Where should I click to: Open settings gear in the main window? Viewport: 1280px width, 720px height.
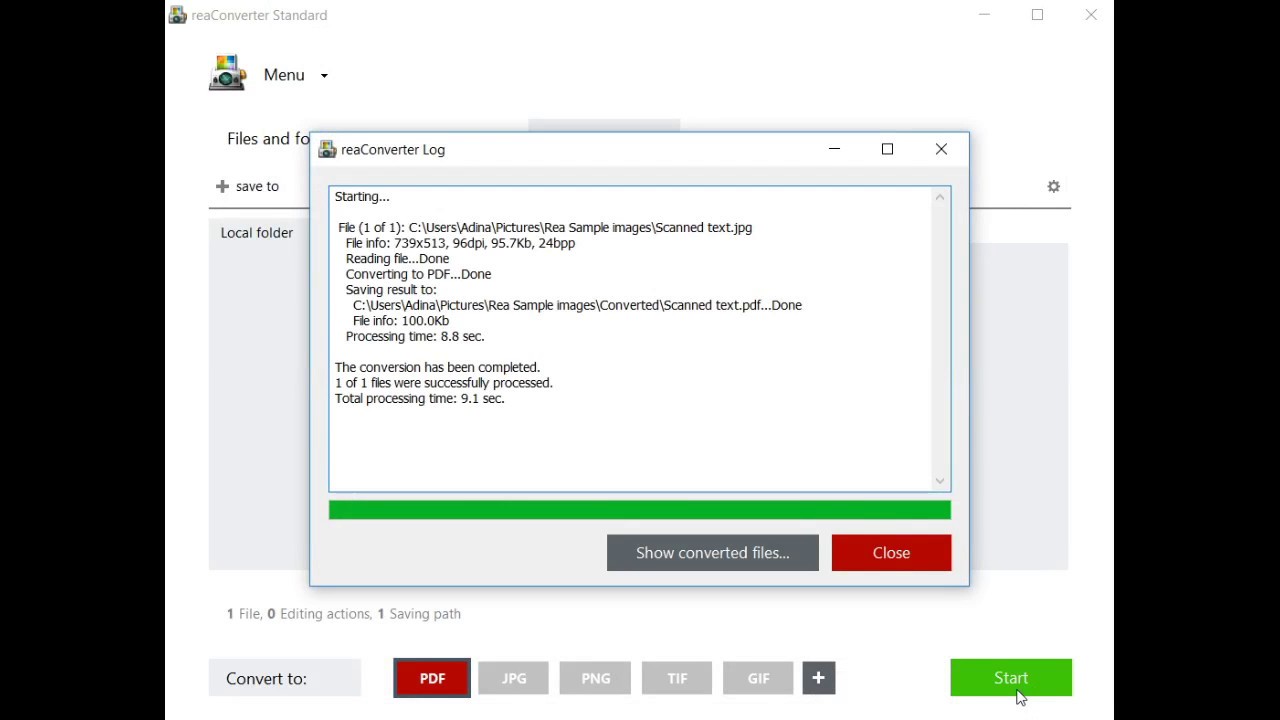(1053, 186)
